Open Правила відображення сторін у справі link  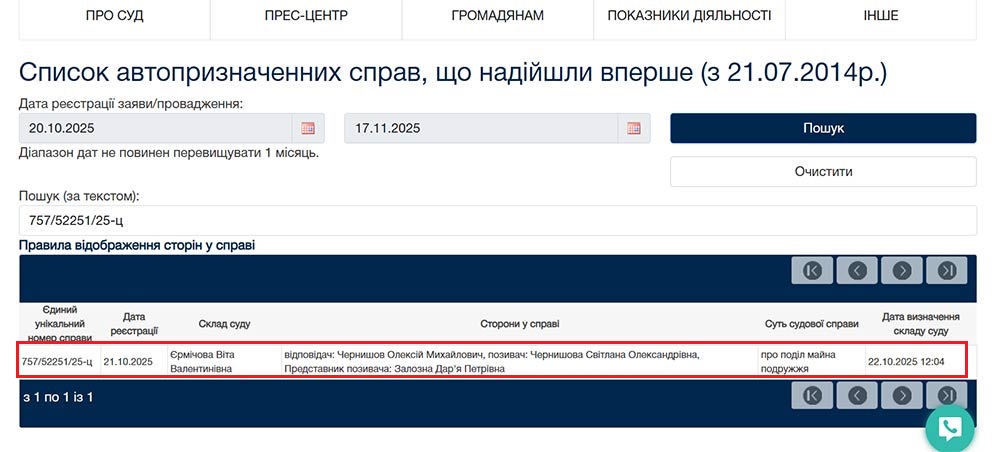coord(137,245)
